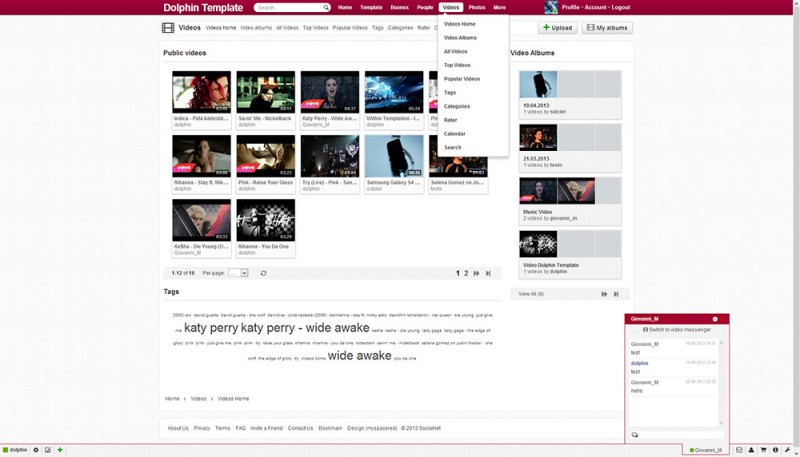
Task: Click the Logout link
Action: (x=620, y=8)
